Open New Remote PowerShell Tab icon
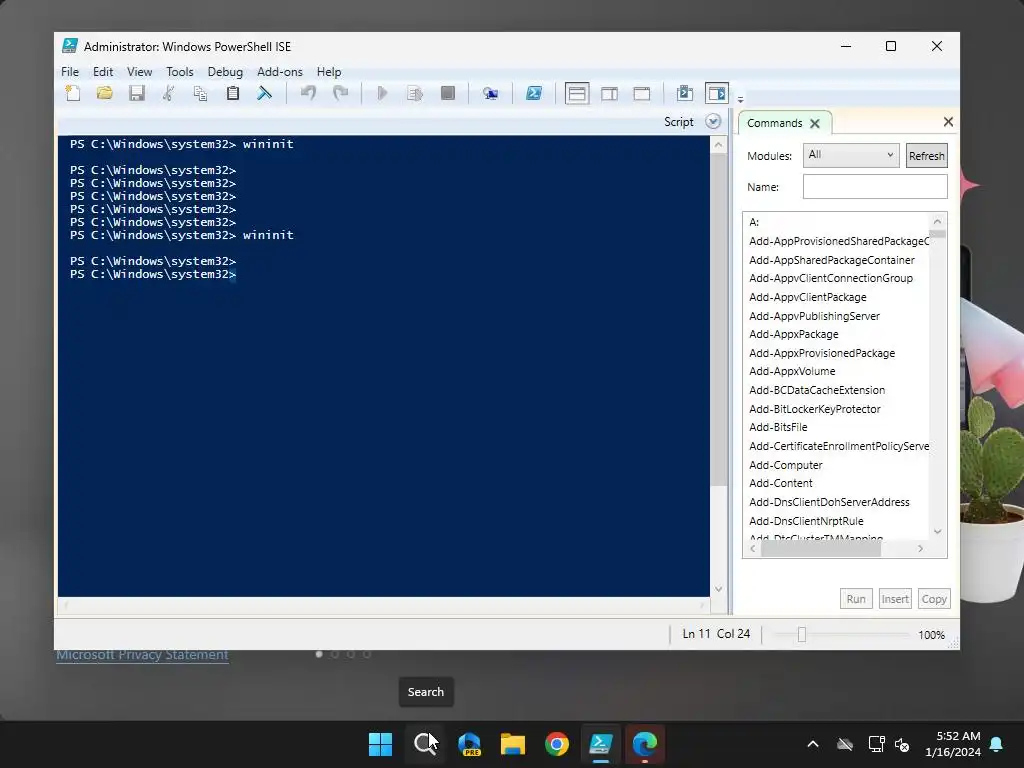 pos(490,93)
